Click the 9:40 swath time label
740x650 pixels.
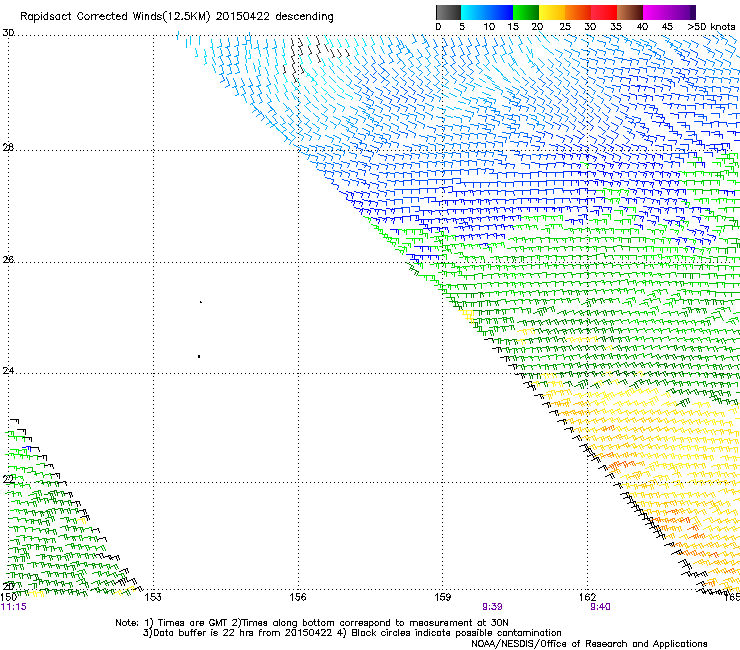pyautogui.click(x=600, y=607)
